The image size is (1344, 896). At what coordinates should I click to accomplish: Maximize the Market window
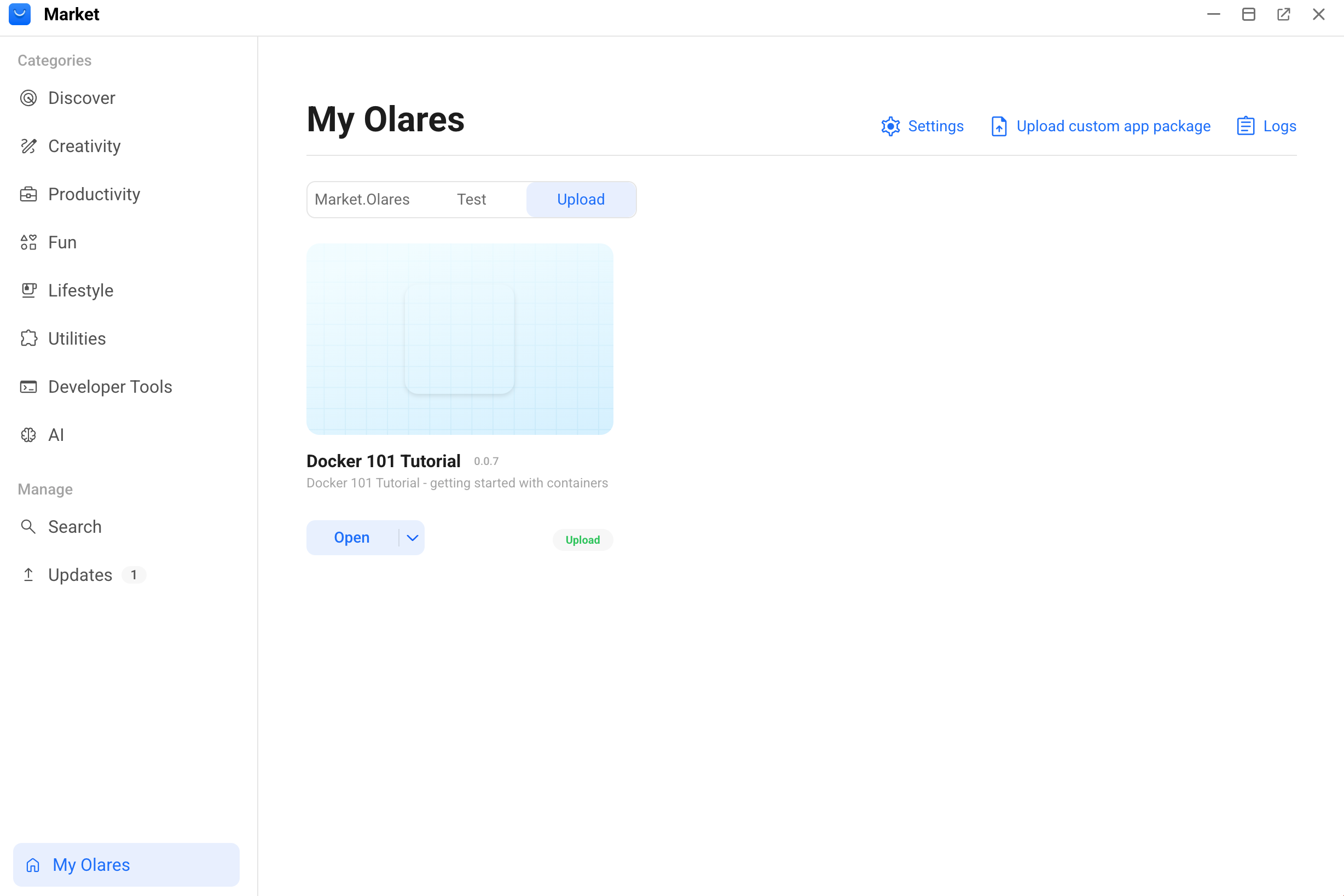tap(1249, 14)
